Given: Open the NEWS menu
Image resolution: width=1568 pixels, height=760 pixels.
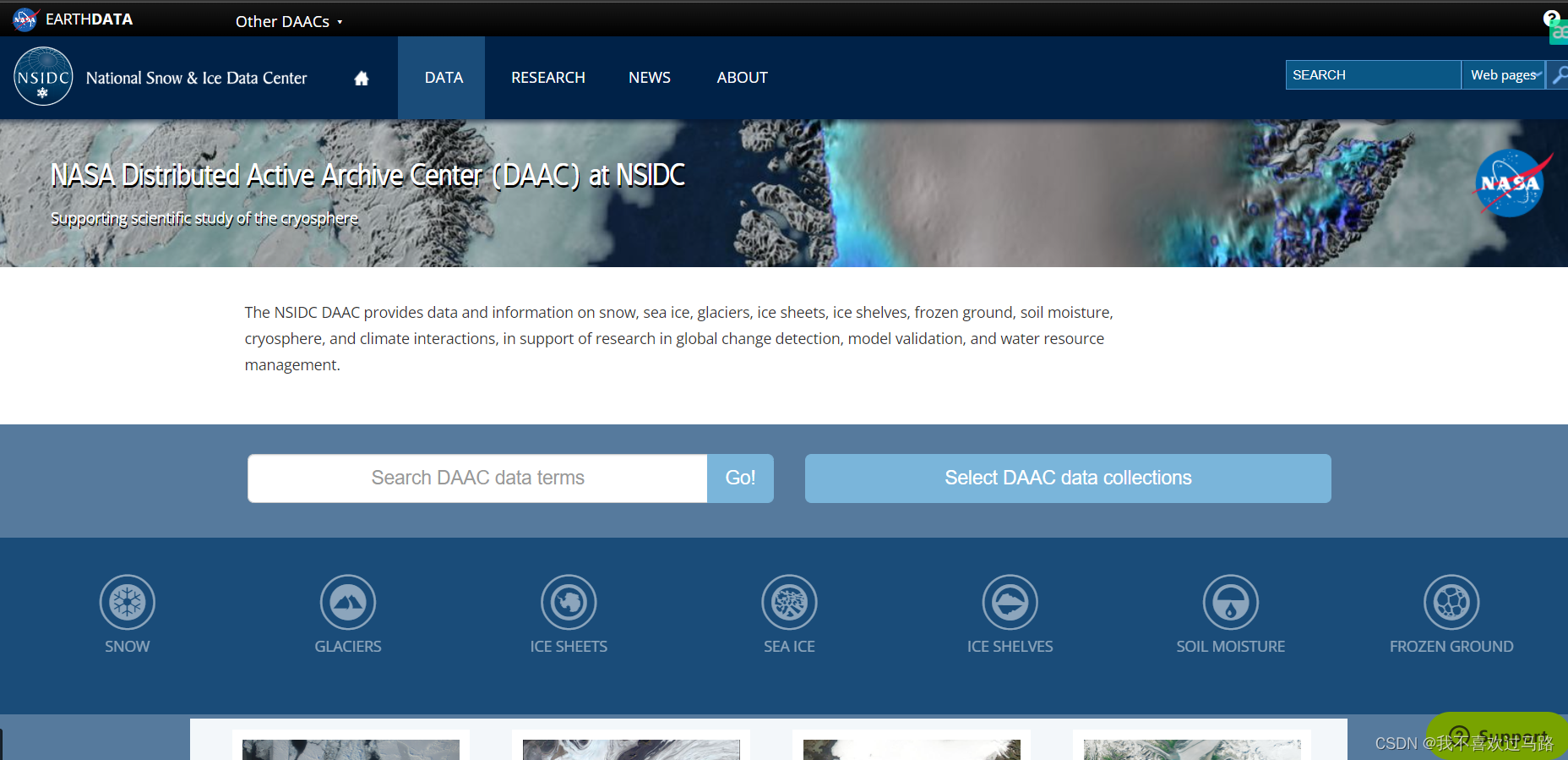Looking at the screenshot, I should [x=650, y=78].
